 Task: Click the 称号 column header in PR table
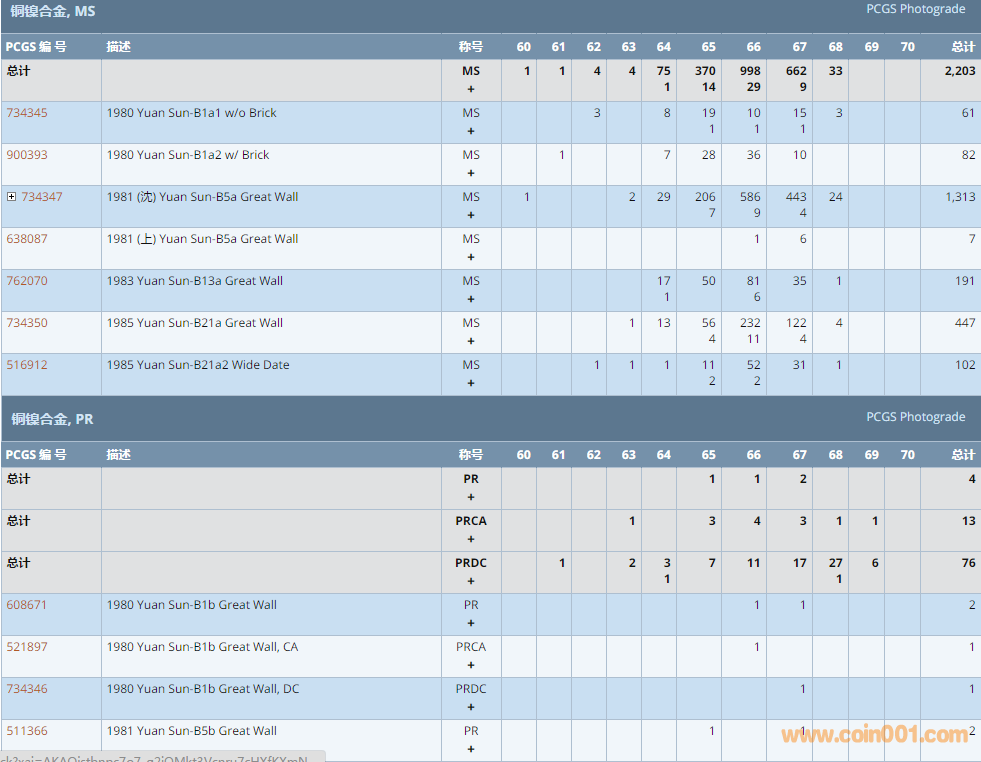tap(471, 455)
